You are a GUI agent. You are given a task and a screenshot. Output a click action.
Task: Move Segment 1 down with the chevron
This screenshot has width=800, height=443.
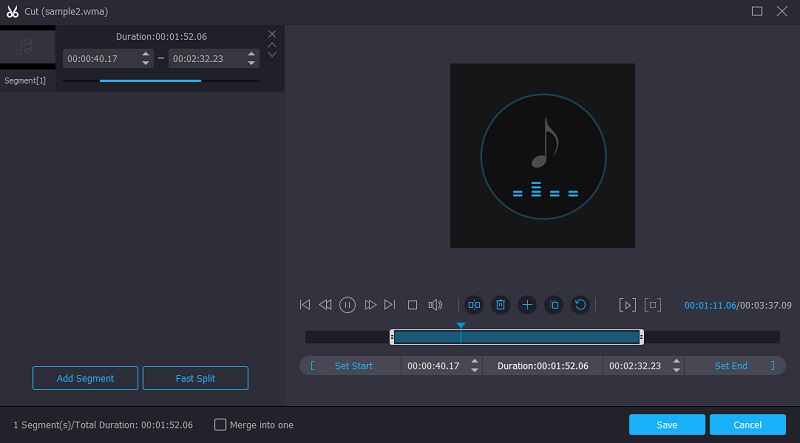pyautogui.click(x=272, y=55)
